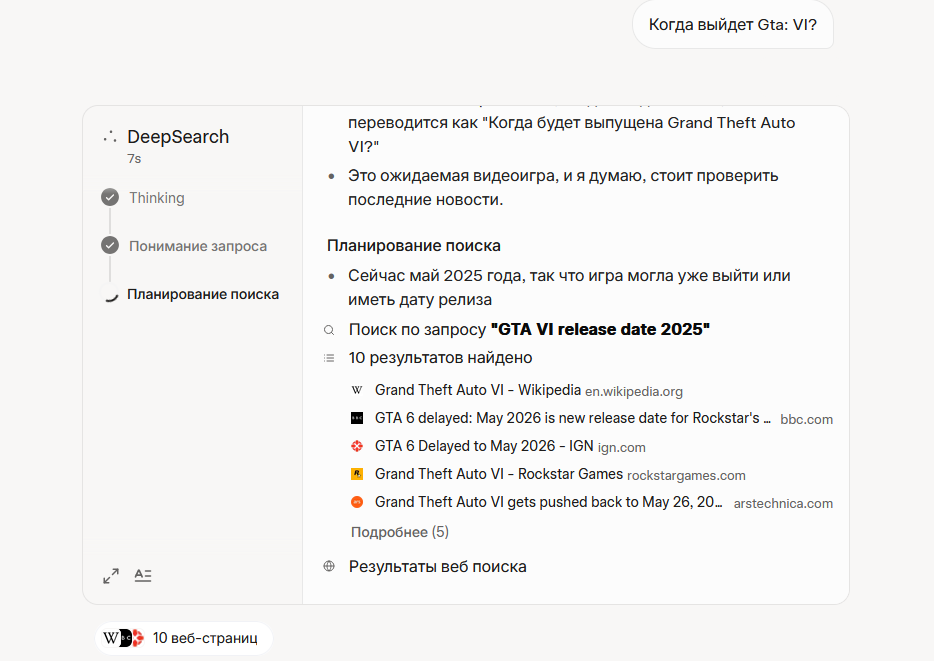Image resolution: width=934 pixels, height=661 pixels.
Task: Click the text format icon beside expand arrows
Action: (143, 575)
